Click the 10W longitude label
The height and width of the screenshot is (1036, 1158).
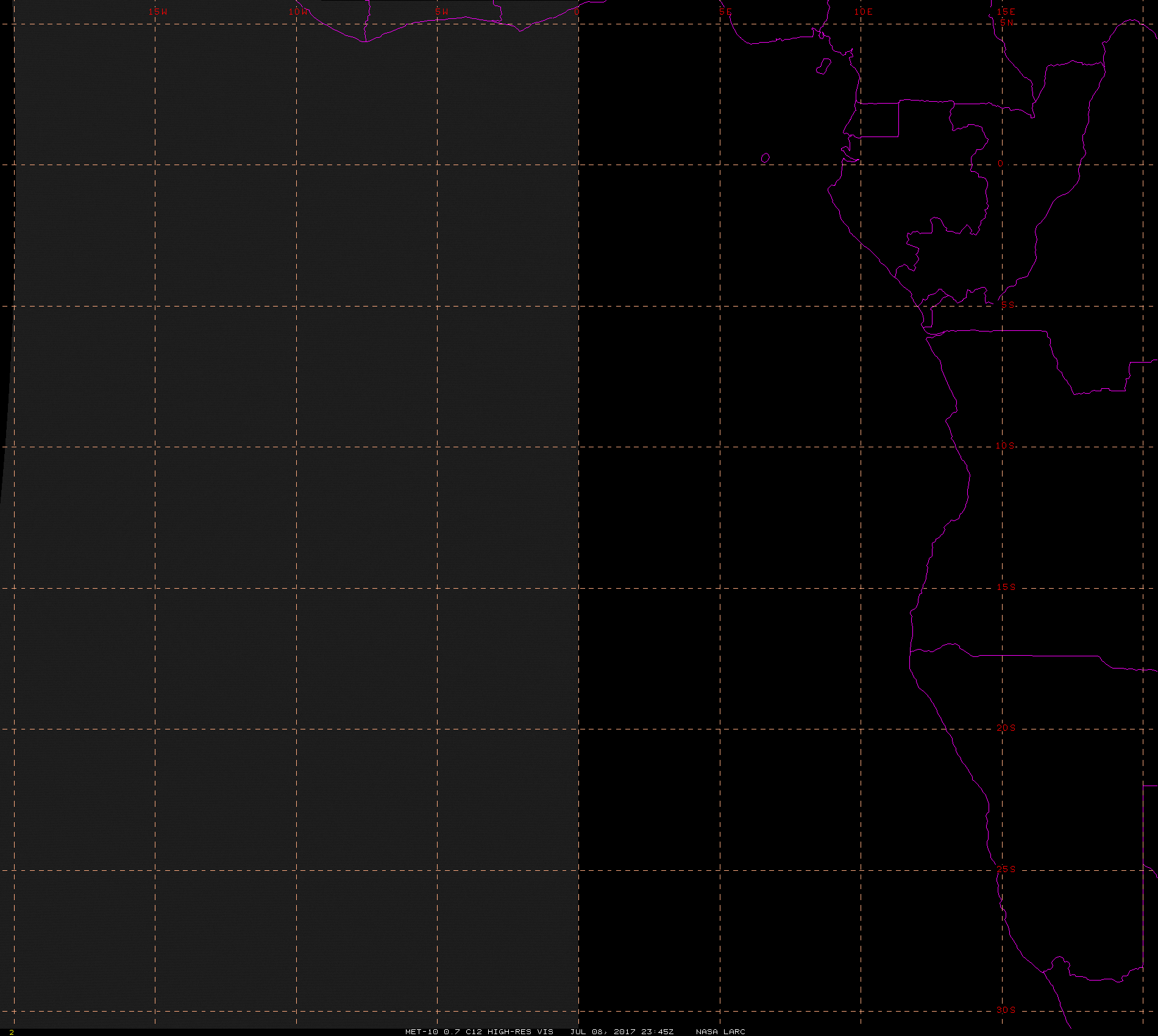click(x=299, y=12)
